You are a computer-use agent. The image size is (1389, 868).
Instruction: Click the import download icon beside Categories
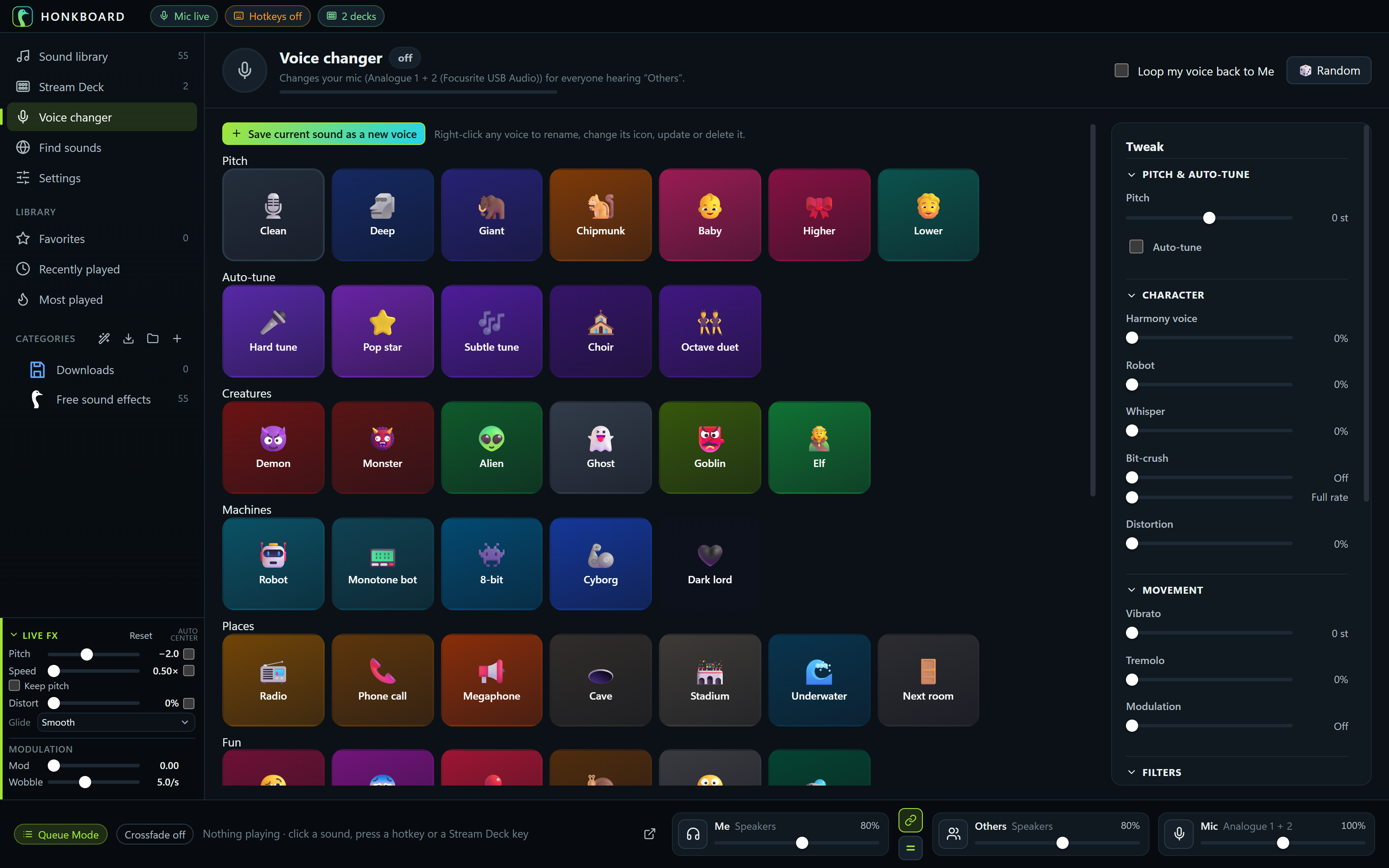[x=128, y=339]
